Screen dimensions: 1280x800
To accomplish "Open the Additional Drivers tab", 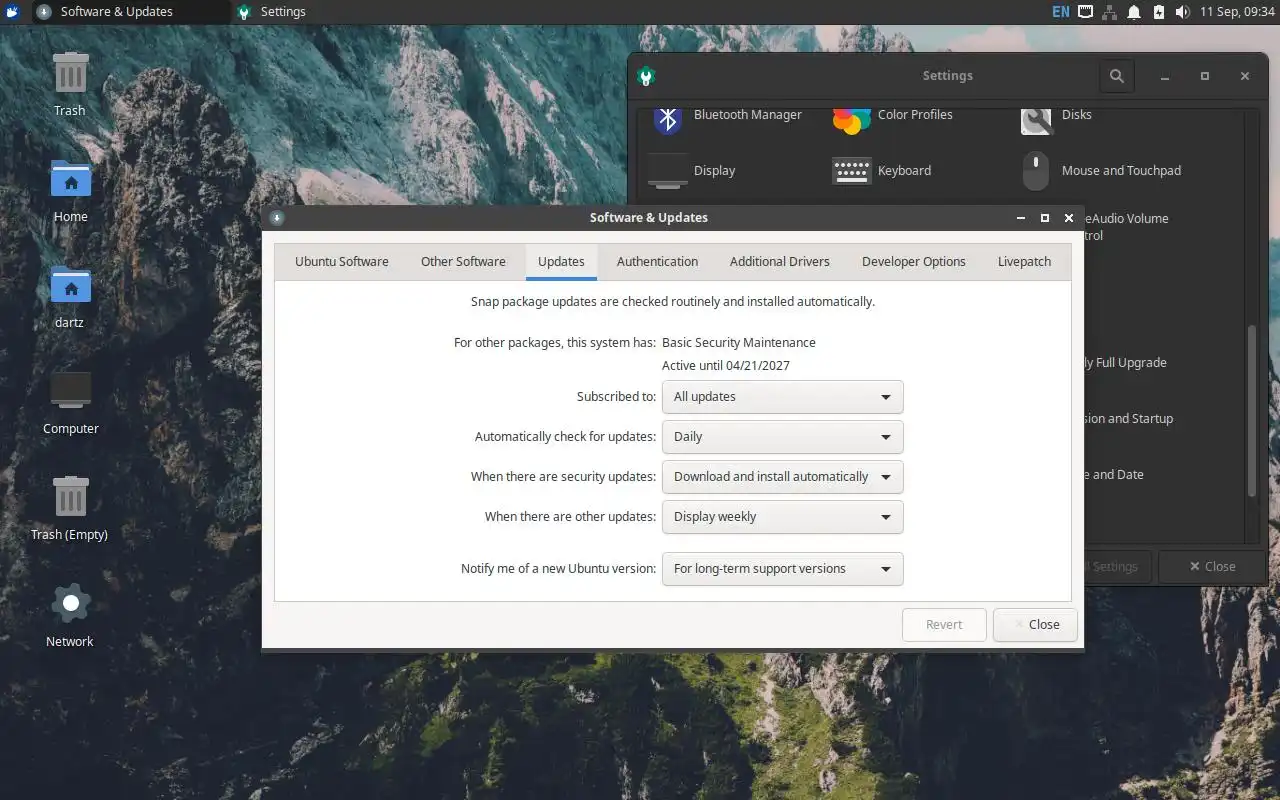I will coord(779,262).
